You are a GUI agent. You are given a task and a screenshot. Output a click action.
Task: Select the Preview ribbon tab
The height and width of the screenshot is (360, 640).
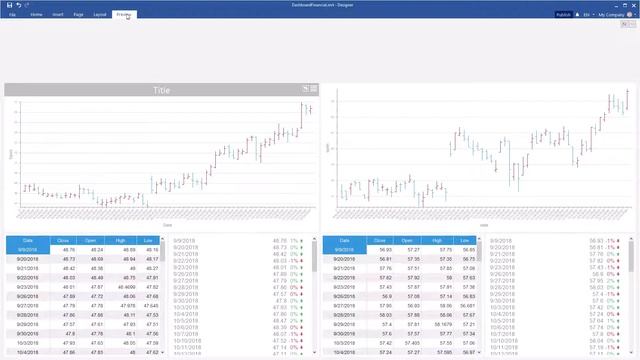(124, 14)
